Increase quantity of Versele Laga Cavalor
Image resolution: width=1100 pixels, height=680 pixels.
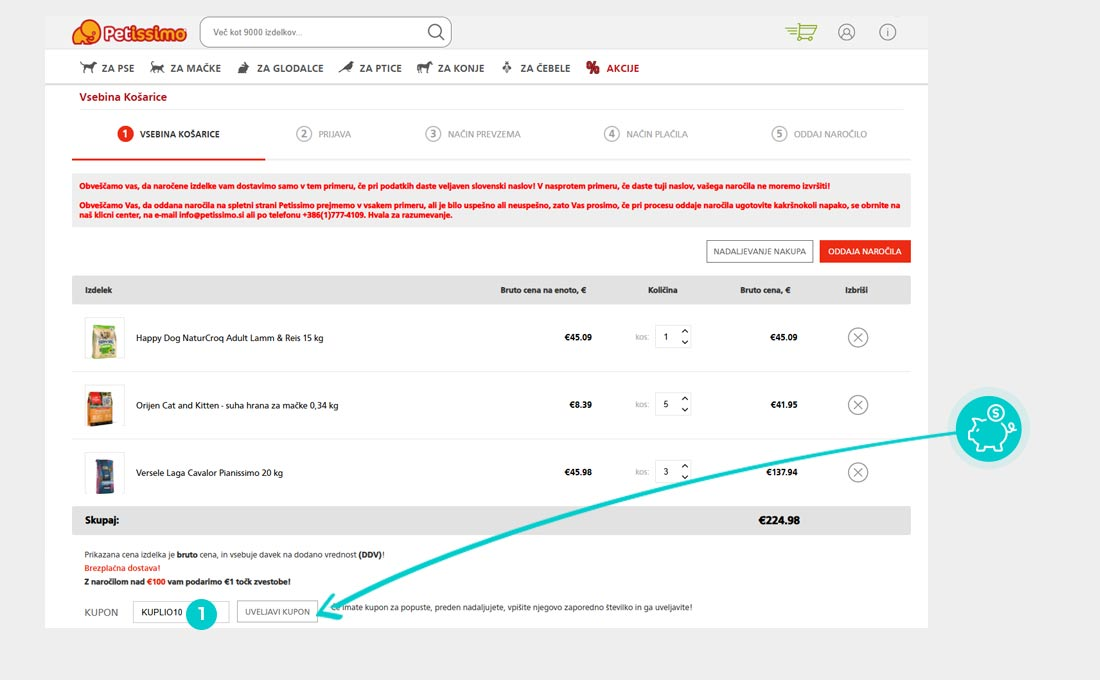(684, 466)
